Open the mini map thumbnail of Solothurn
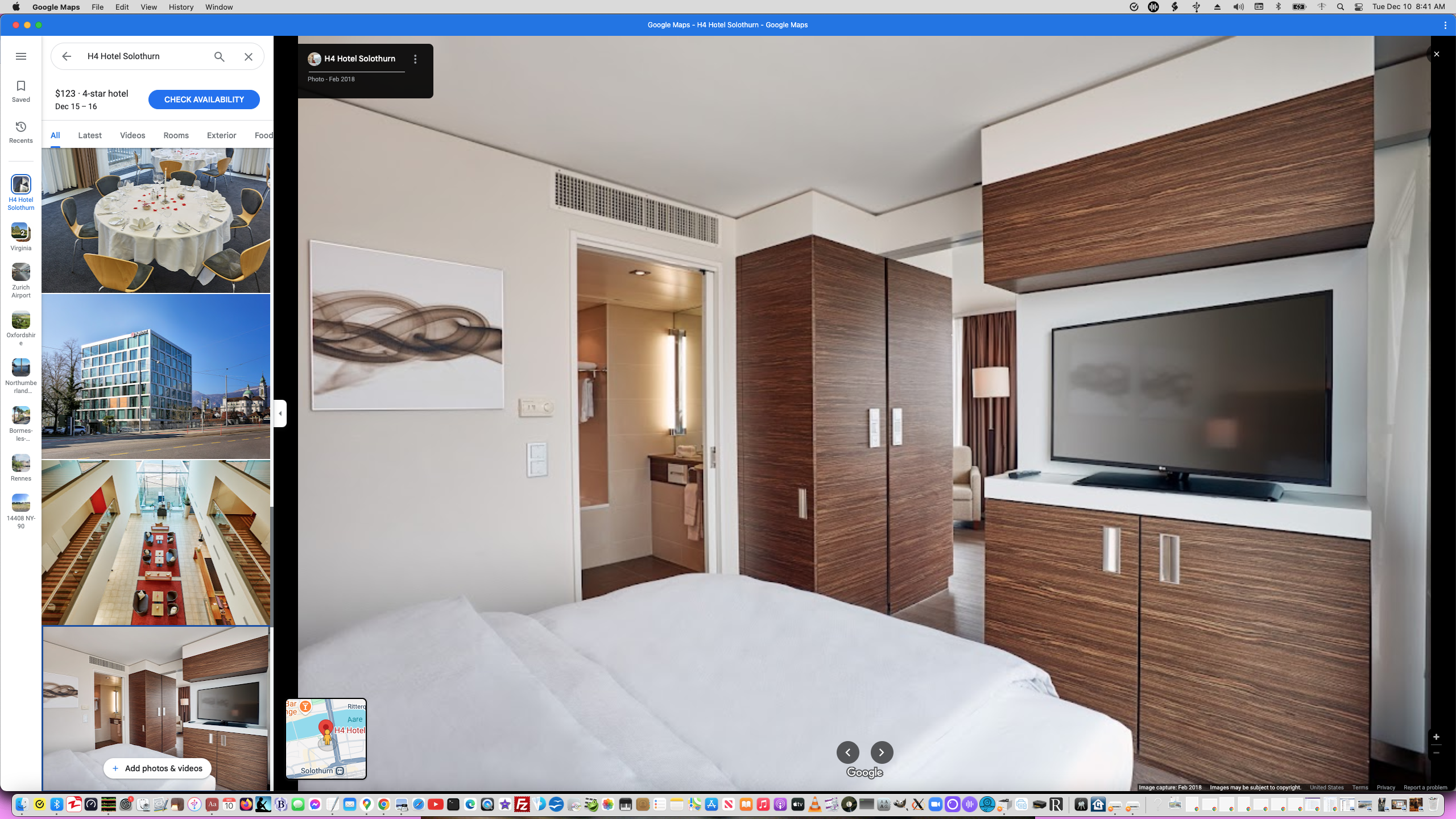Image resolution: width=1456 pixels, height=819 pixels. (x=325, y=738)
